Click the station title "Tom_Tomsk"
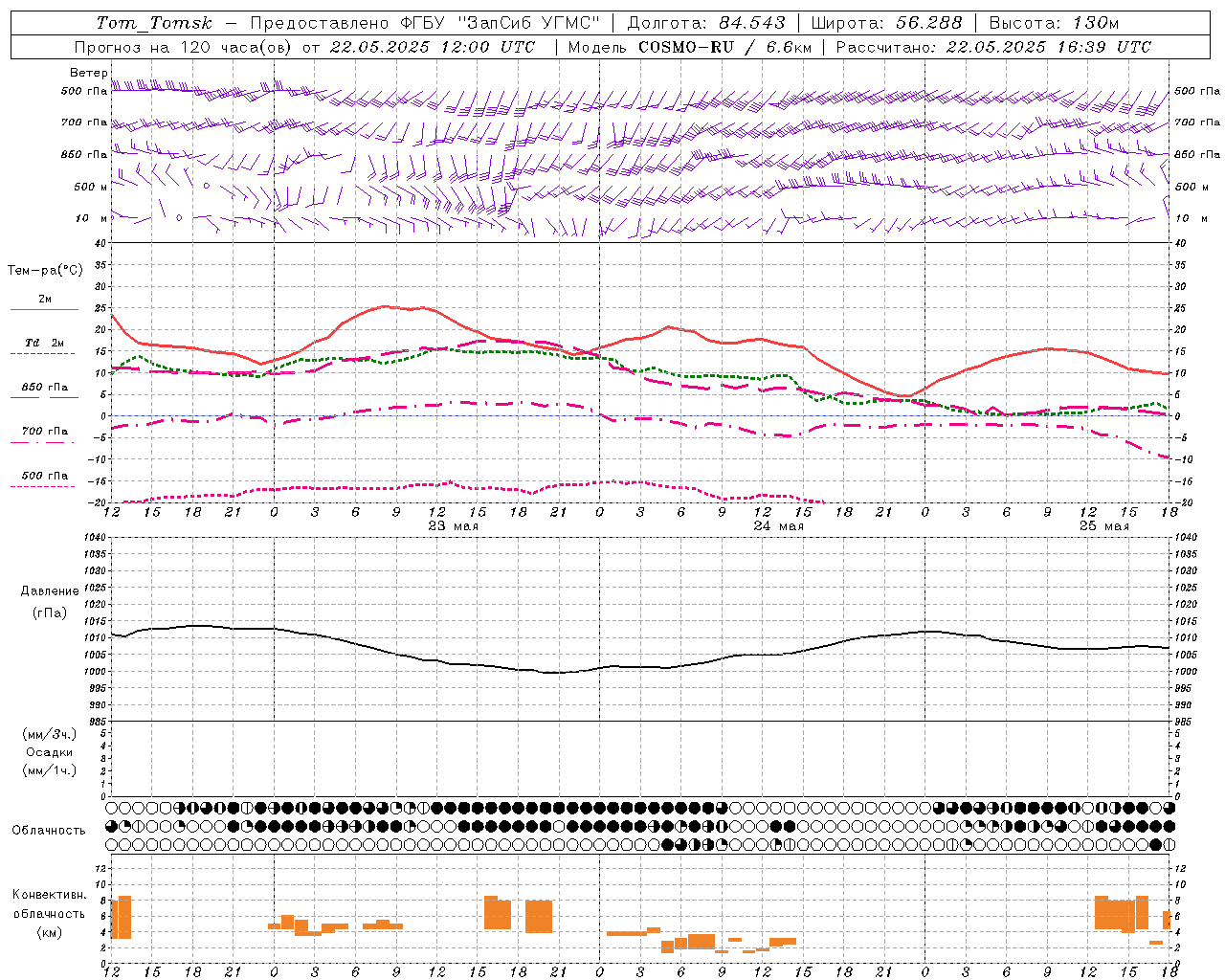The image size is (1225, 980). pos(154,23)
